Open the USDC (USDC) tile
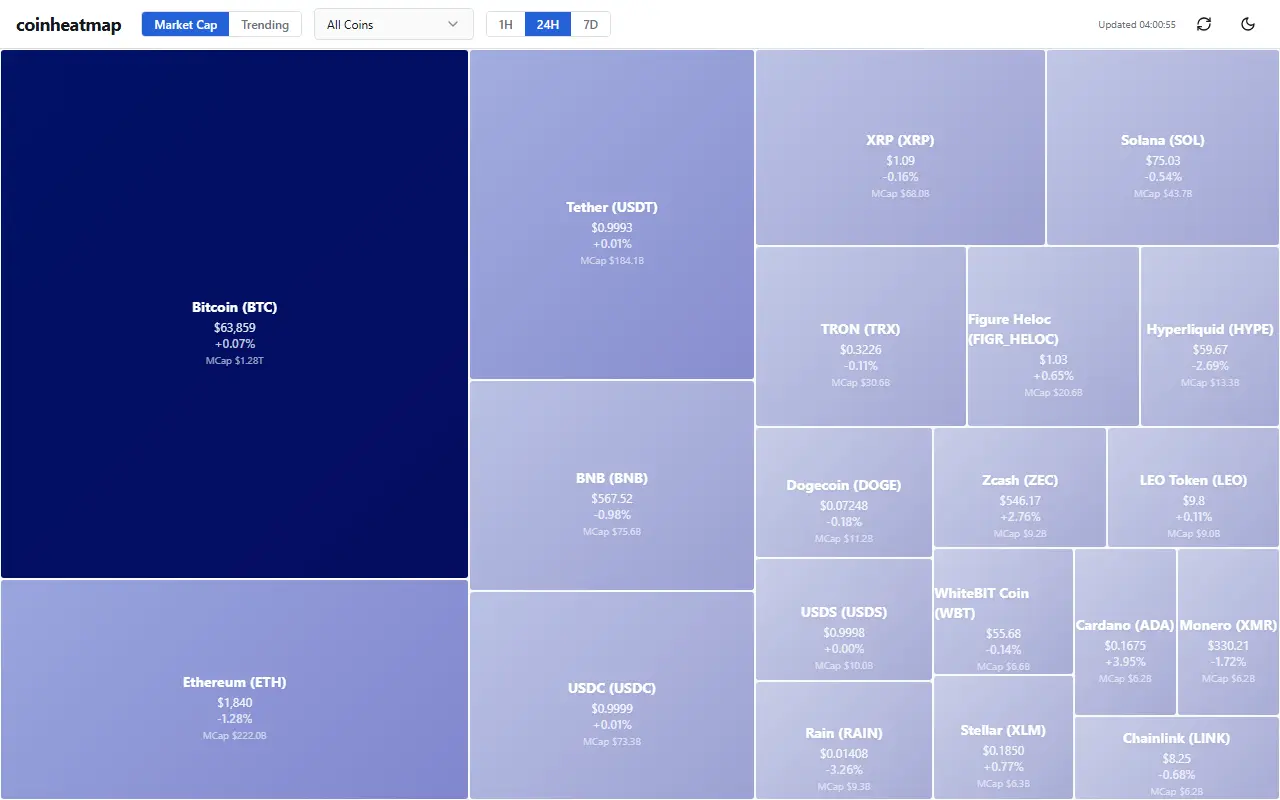Image resolution: width=1280 pixels, height=800 pixels. click(x=612, y=695)
